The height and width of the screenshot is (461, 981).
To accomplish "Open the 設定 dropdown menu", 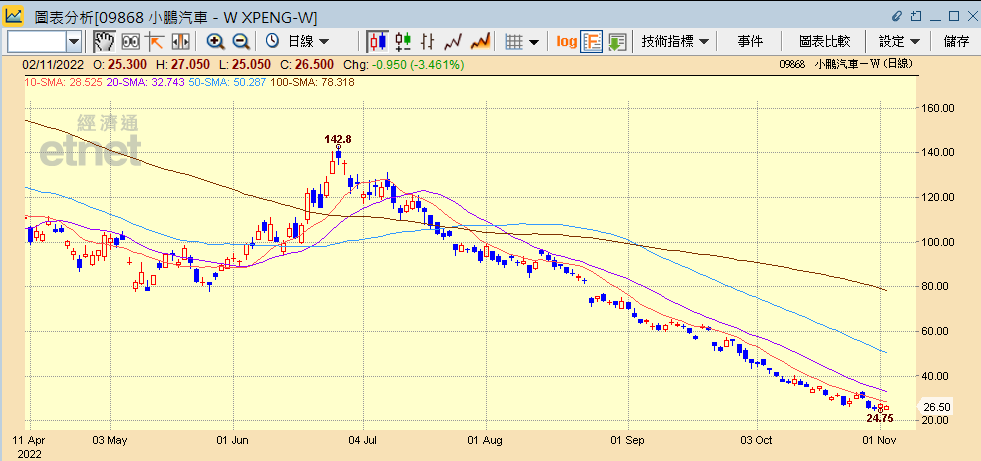I will [x=899, y=42].
